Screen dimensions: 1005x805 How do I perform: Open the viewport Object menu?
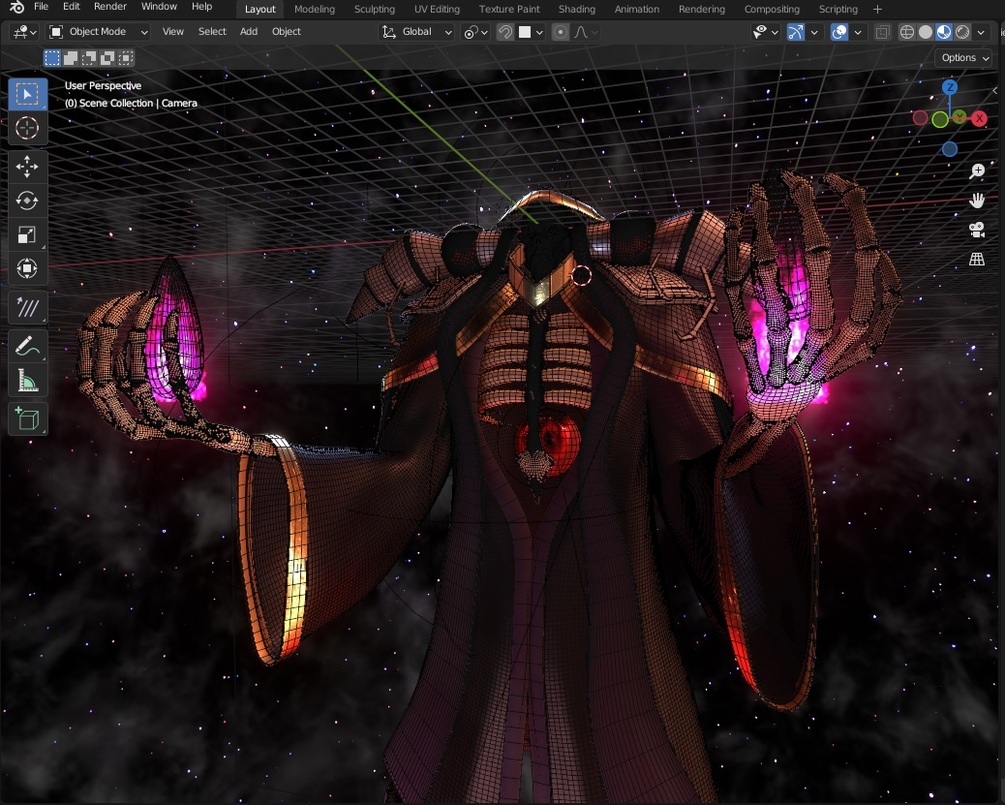(286, 31)
